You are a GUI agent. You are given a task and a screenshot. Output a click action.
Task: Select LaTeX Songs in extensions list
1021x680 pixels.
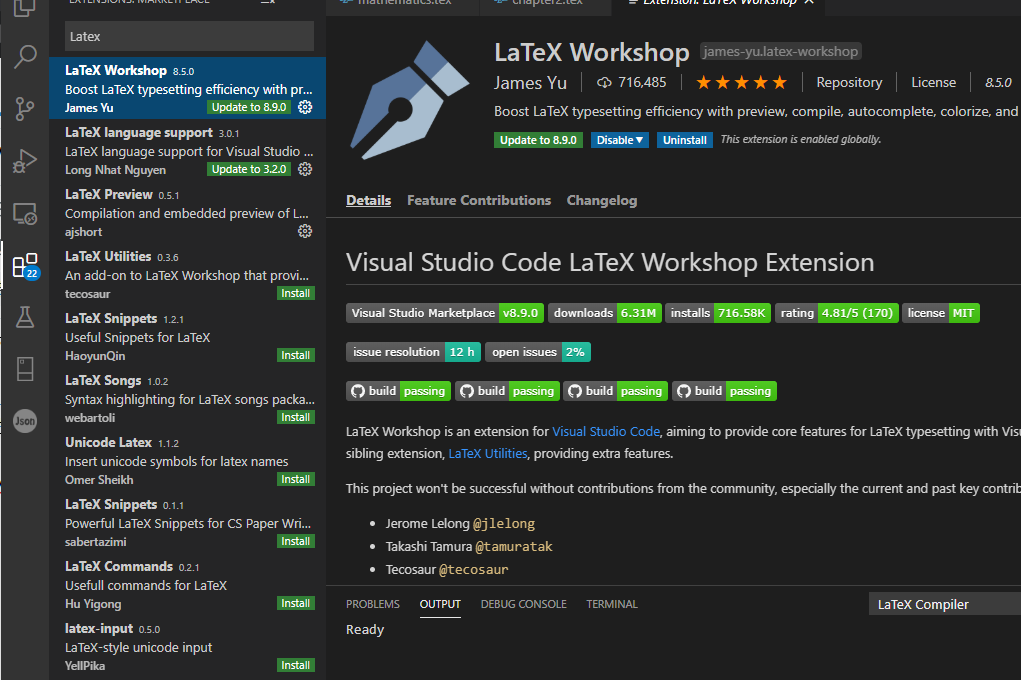coord(188,399)
